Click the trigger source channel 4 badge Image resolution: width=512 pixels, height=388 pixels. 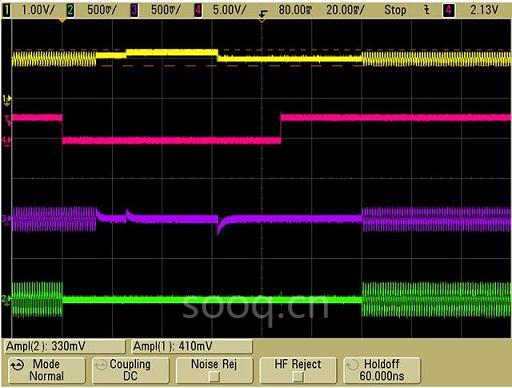(x=448, y=10)
